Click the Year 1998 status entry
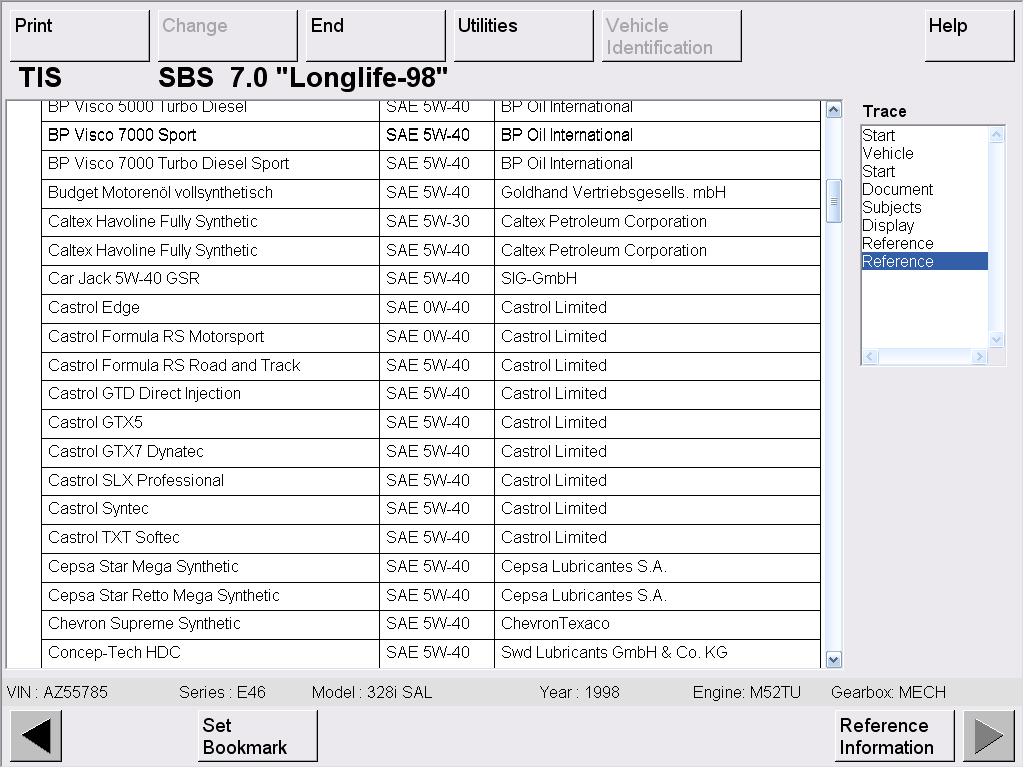Screen dimensions: 1024x768 (580, 692)
